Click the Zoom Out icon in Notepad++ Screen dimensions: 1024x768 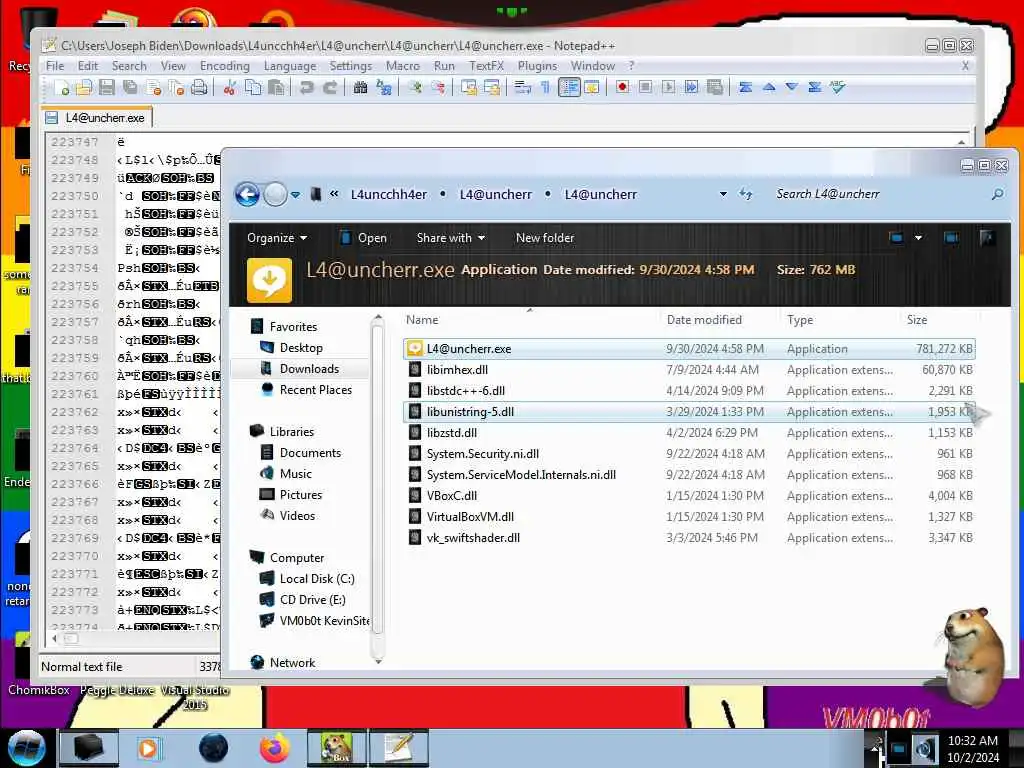[438, 87]
